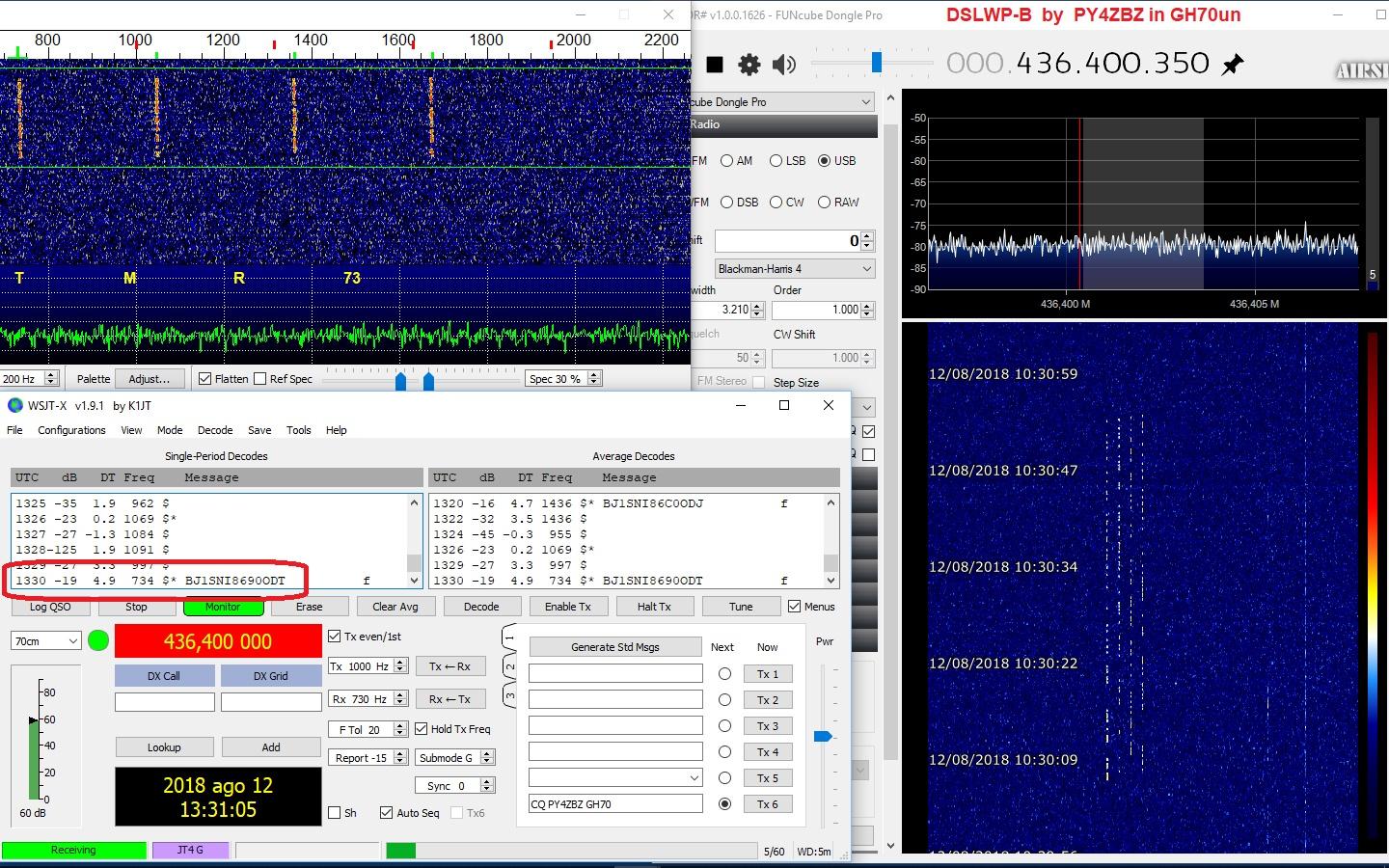This screenshot has width=1389, height=868.
Task: Click the Log QSO button
Action: coord(50,607)
